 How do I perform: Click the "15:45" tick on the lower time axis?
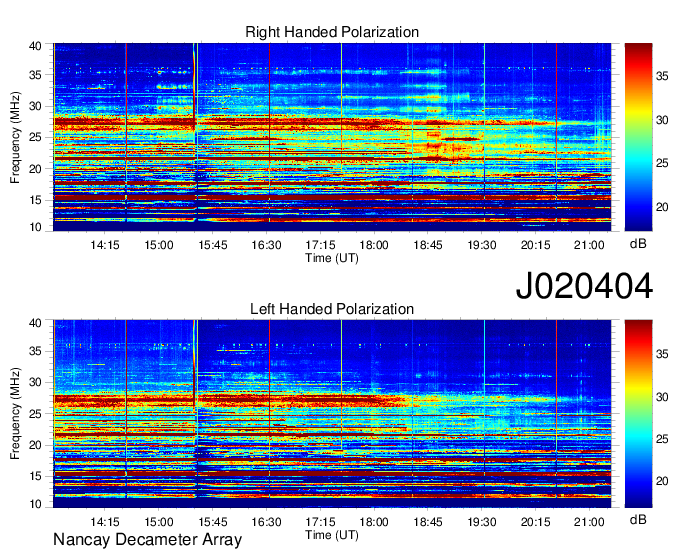tap(212, 522)
